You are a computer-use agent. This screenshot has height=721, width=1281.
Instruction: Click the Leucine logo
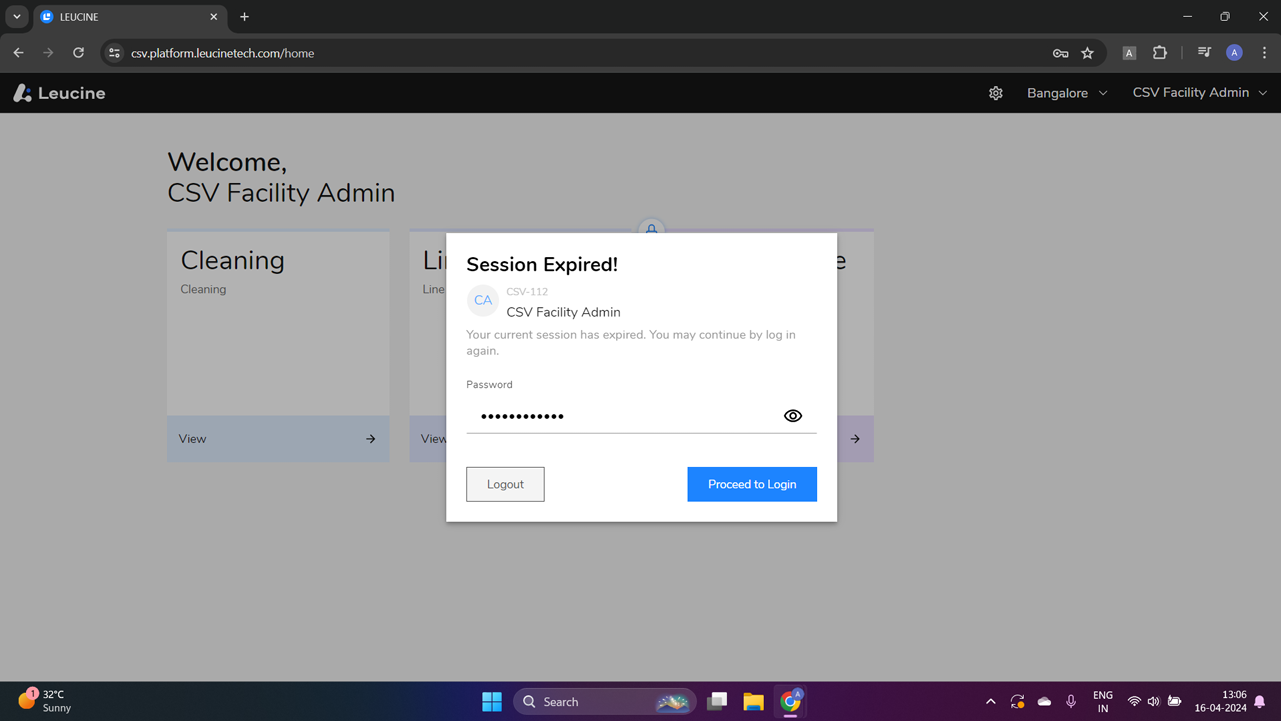58,92
